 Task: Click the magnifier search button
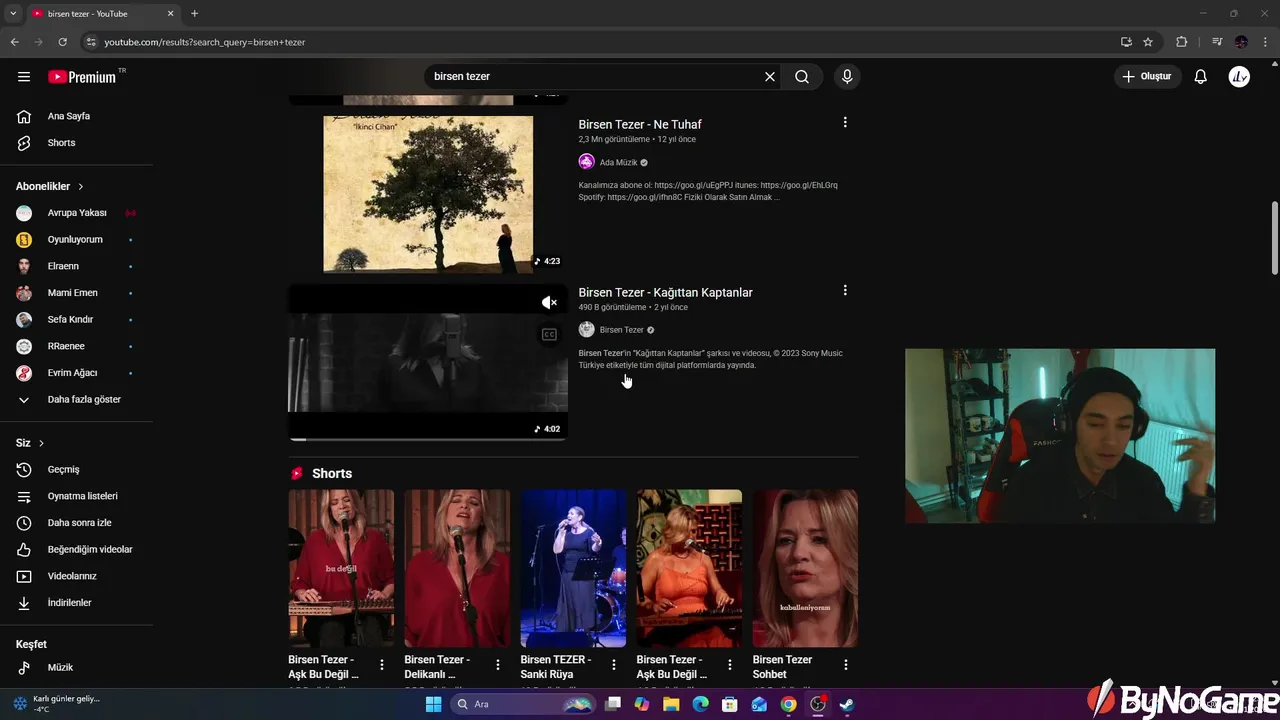coord(802,76)
